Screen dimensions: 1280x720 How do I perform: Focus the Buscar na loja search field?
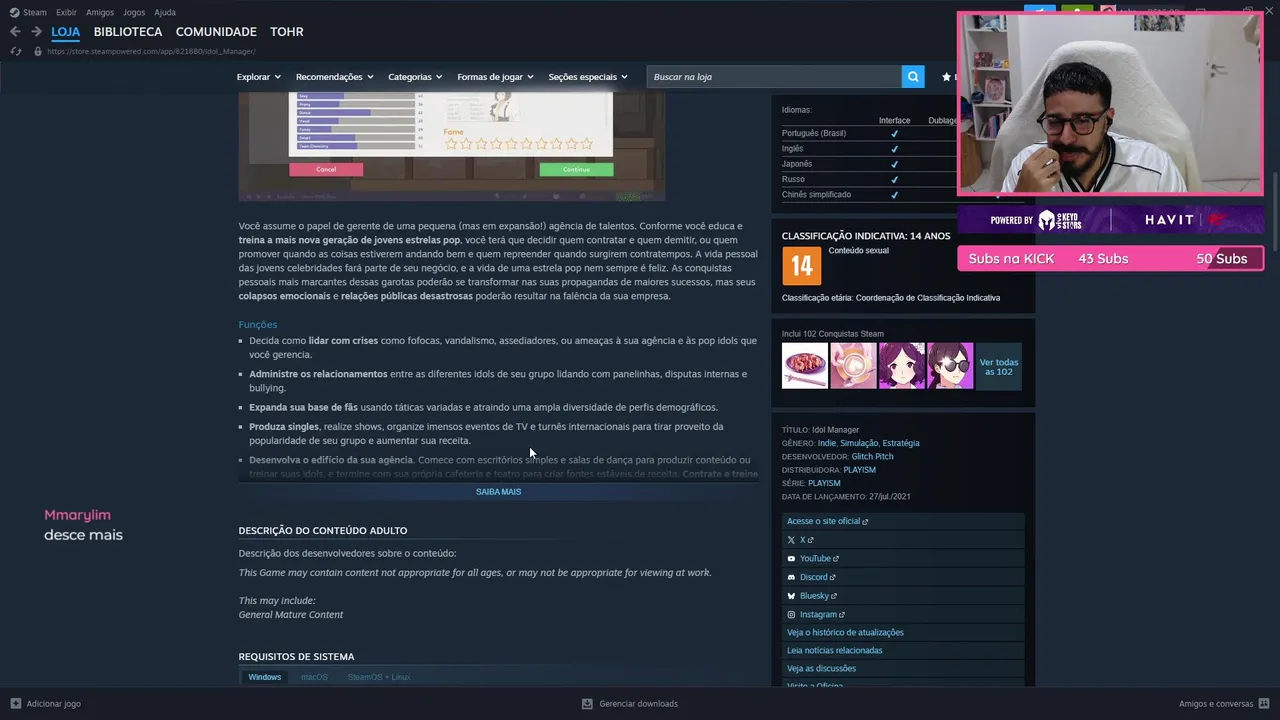click(774, 77)
